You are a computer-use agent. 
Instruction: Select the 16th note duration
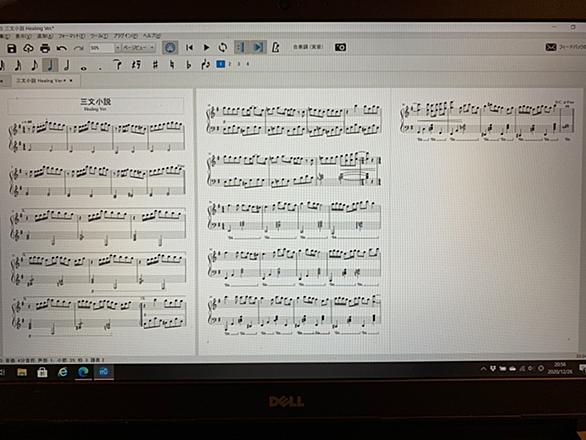(18, 66)
